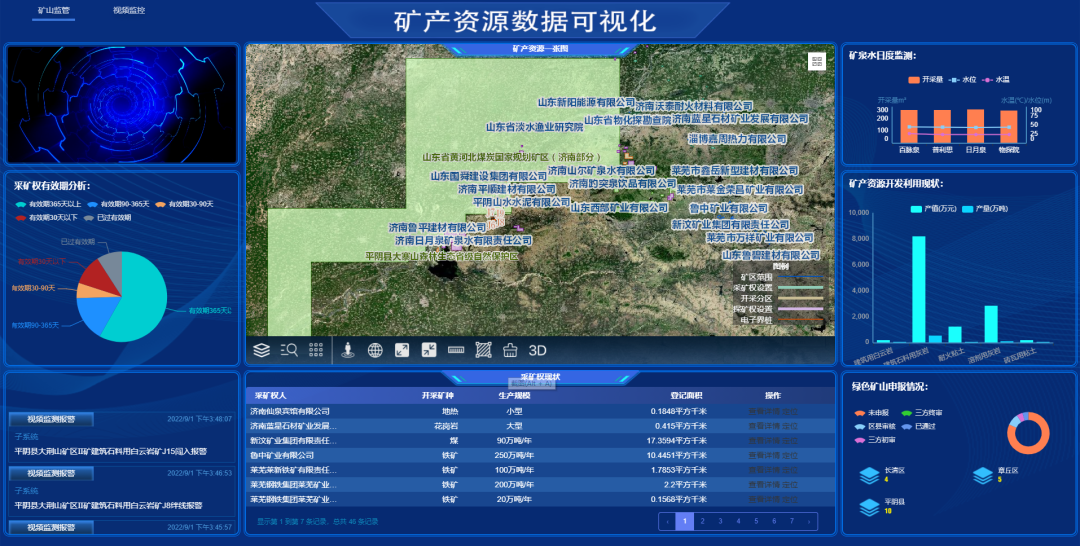The image size is (1080, 546).
Task: Toggle 有效期90-365天 pie legend item
Action: point(118,204)
